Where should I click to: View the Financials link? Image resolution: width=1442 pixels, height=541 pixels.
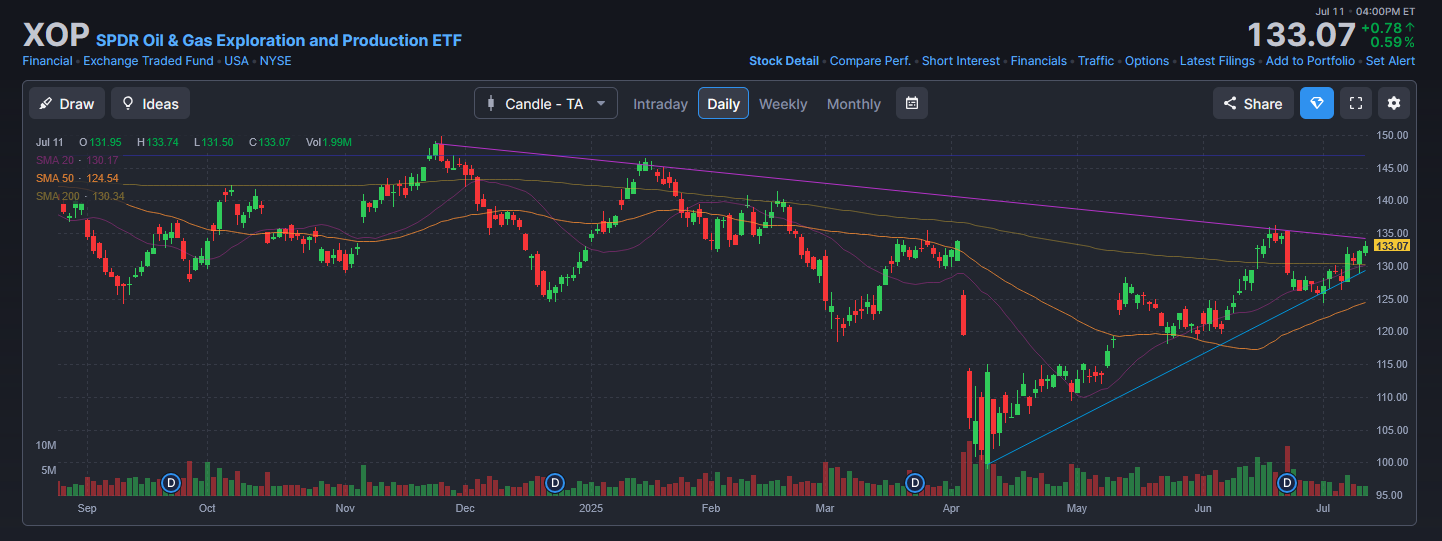click(x=1039, y=61)
